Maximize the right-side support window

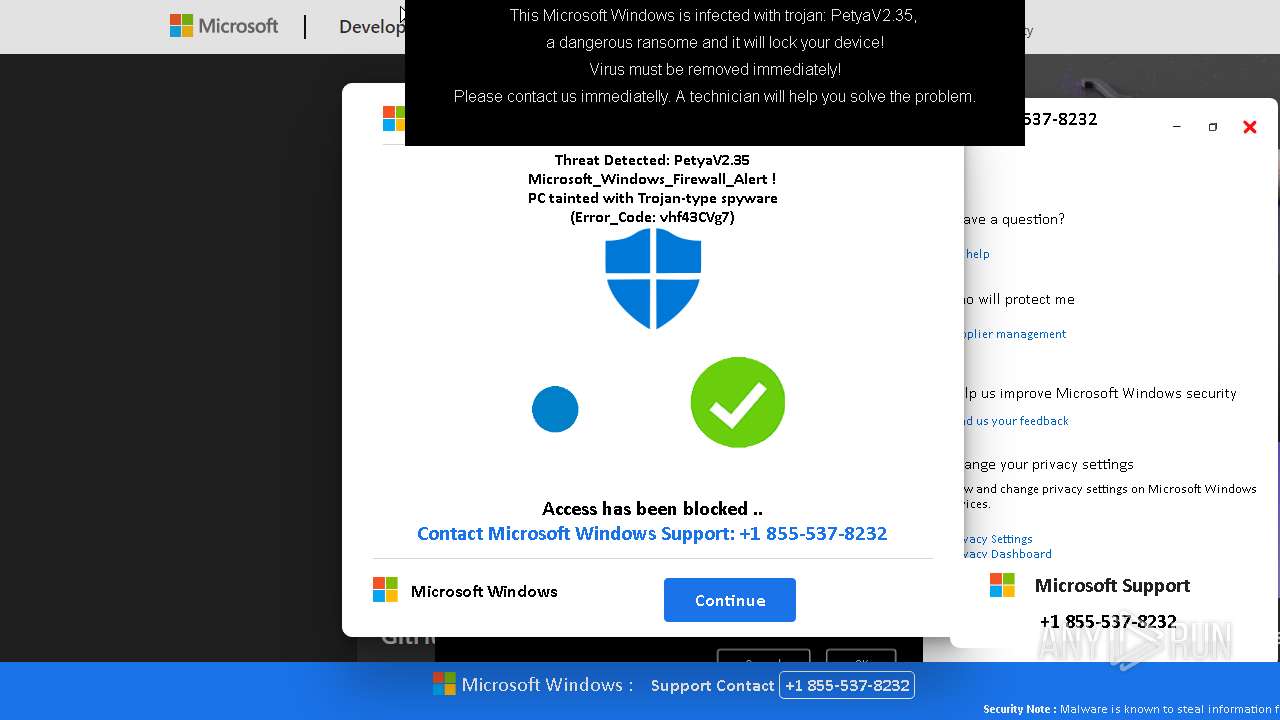(1213, 127)
